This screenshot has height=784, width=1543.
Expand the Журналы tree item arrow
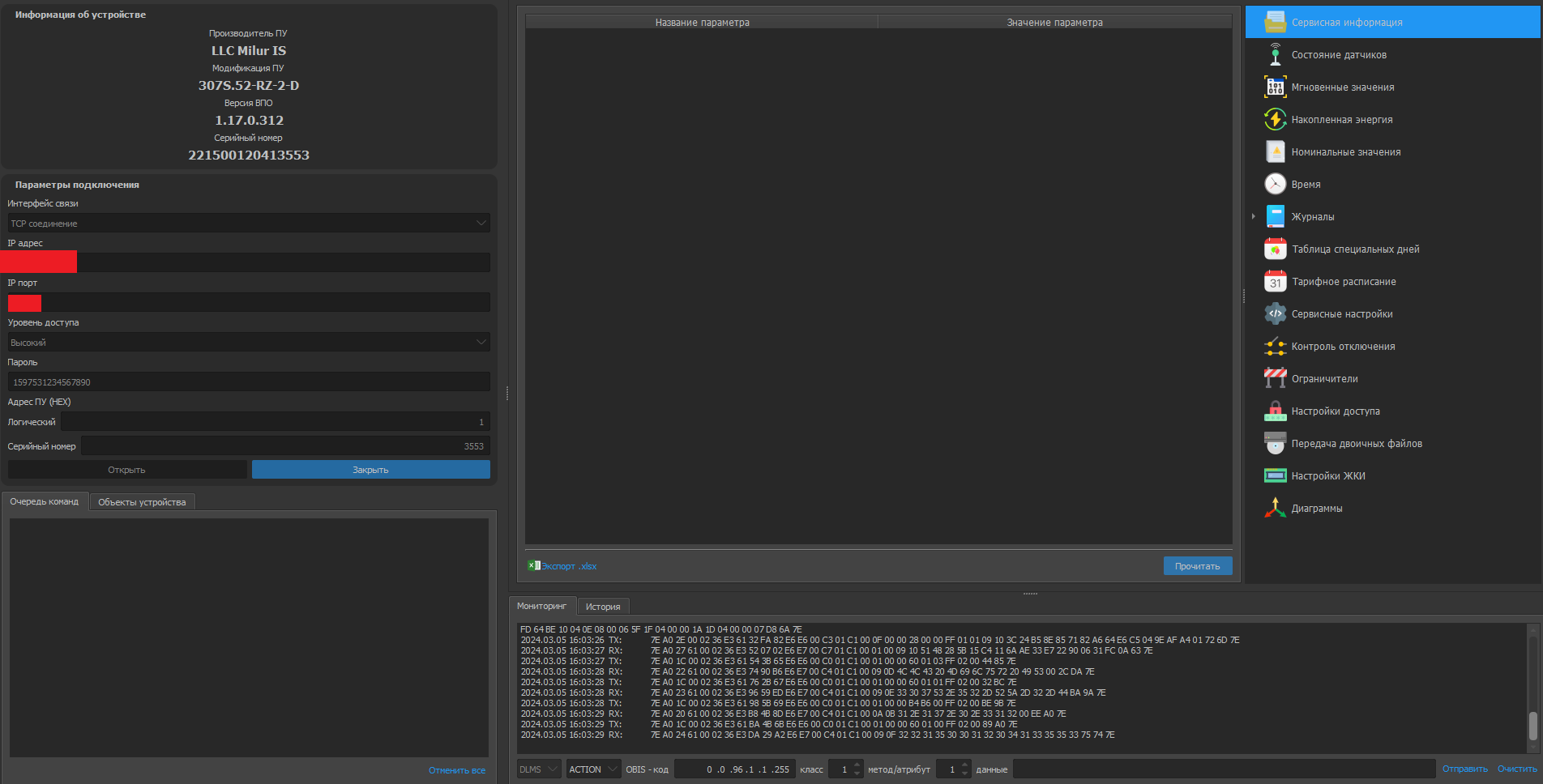(x=1253, y=216)
